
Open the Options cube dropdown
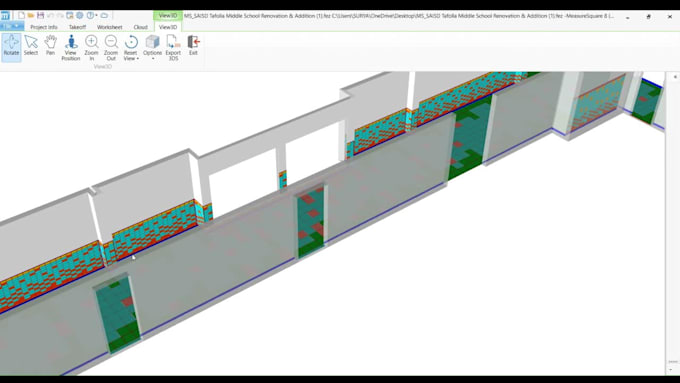152,48
